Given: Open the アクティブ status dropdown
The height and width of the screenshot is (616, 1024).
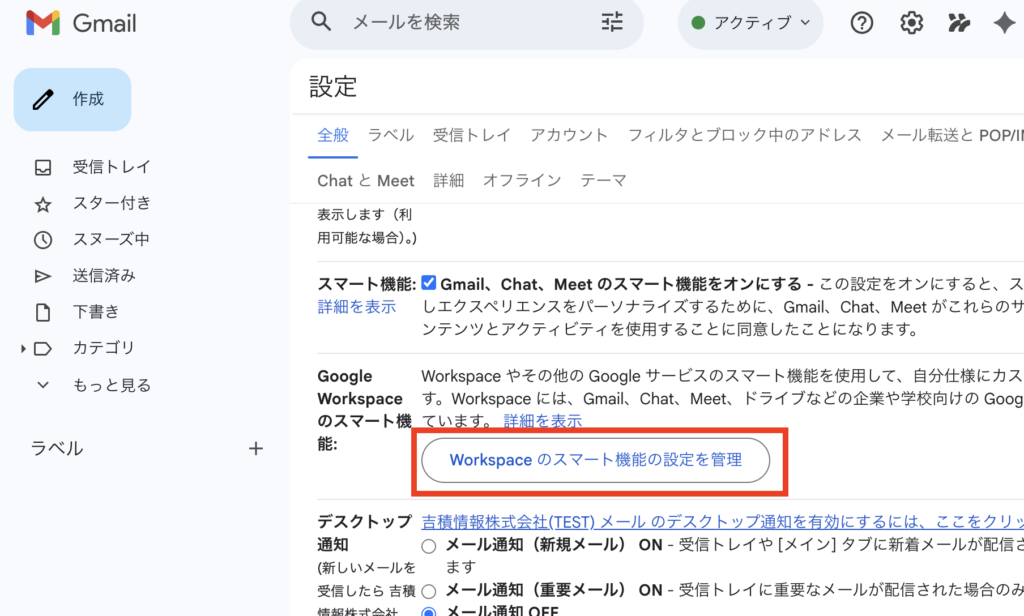Looking at the screenshot, I should [x=750, y=23].
